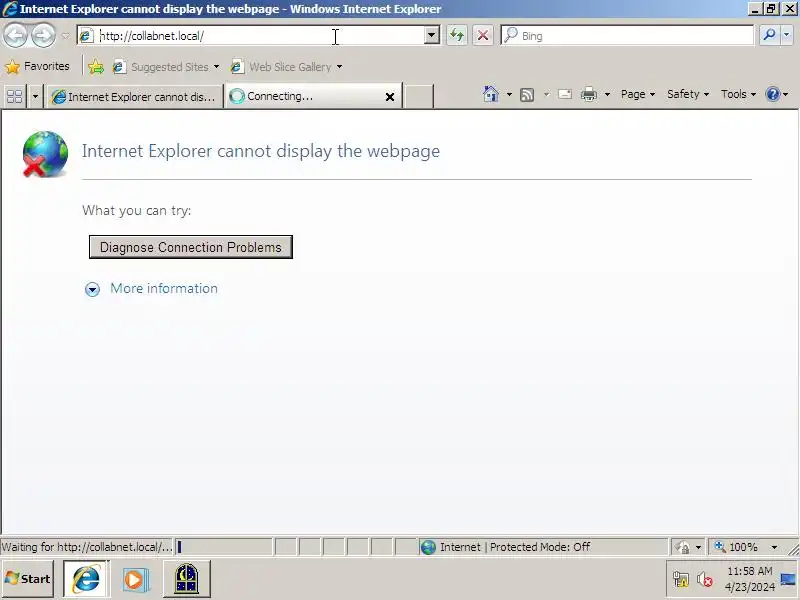Open the Help question mark menu
Image resolution: width=800 pixels, height=600 pixels.
[777, 94]
